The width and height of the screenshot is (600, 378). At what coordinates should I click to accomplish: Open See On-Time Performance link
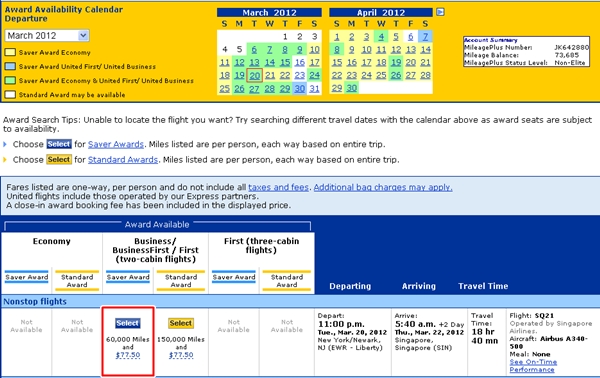coord(533,366)
